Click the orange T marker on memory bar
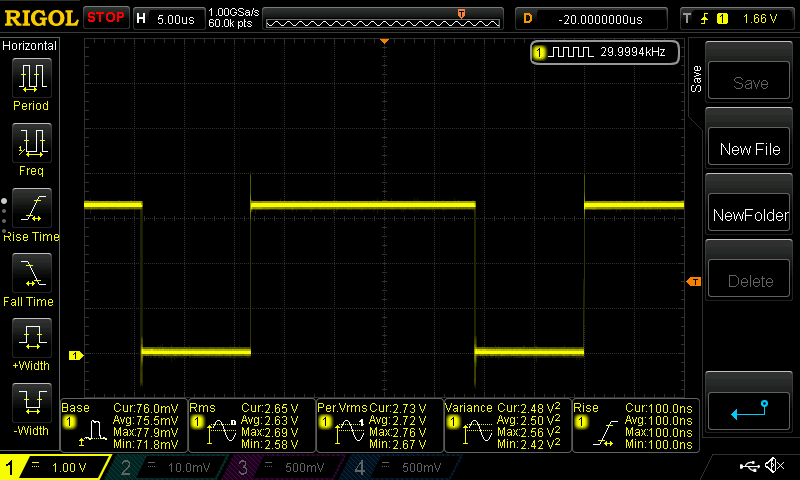The height and width of the screenshot is (480, 800). click(461, 13)
